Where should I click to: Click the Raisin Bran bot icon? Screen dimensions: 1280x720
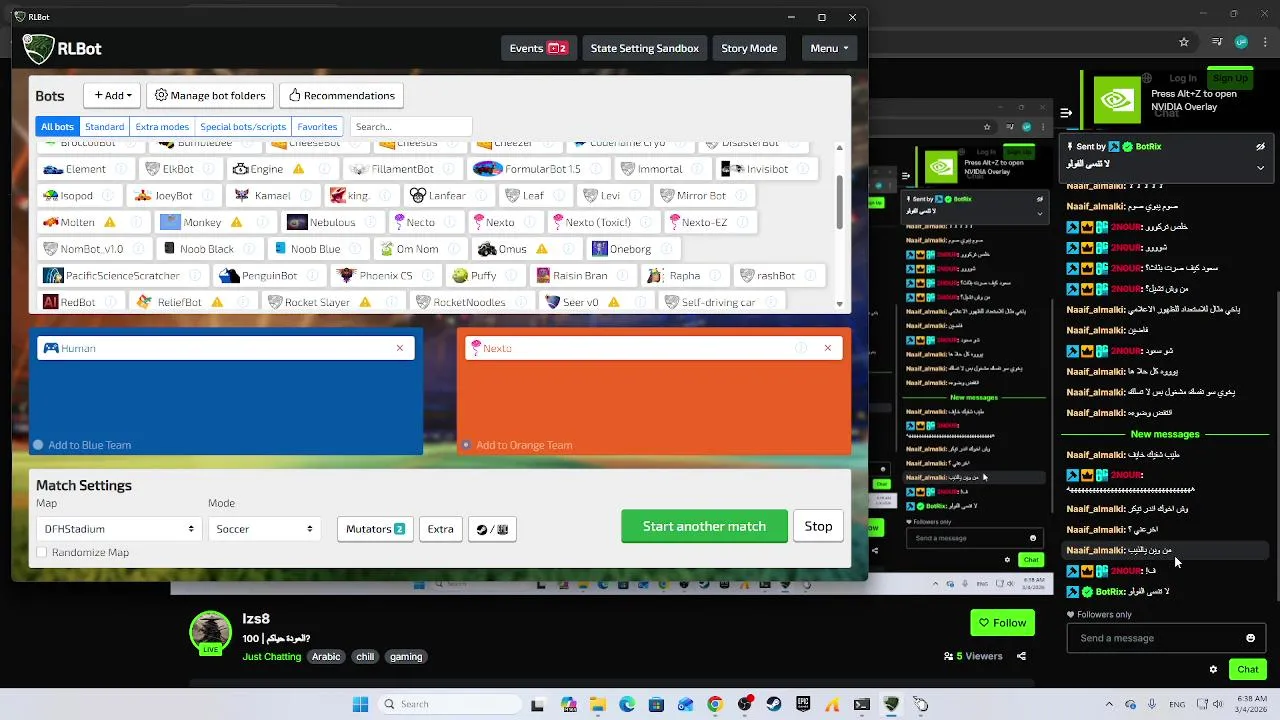click(x=543, y=275)
